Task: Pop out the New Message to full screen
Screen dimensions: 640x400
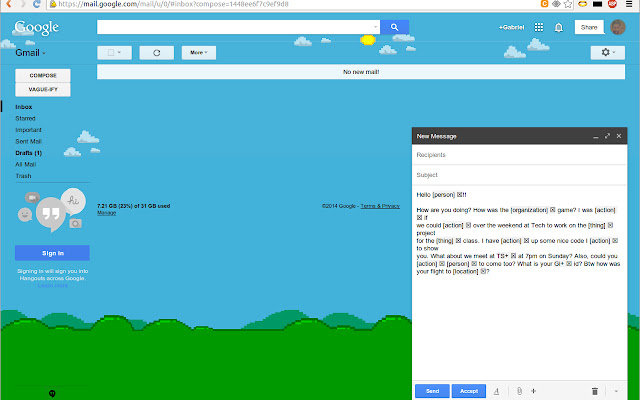Action: [x=607, y=136]
